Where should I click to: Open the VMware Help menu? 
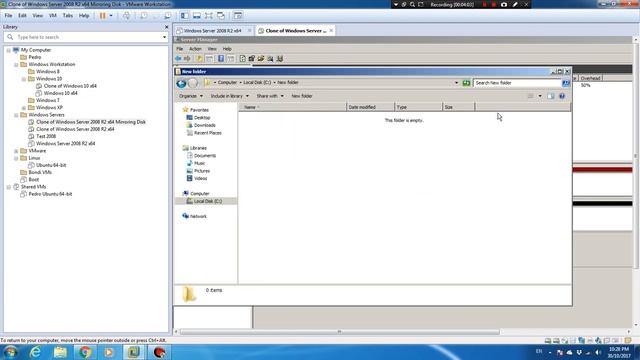84,16
